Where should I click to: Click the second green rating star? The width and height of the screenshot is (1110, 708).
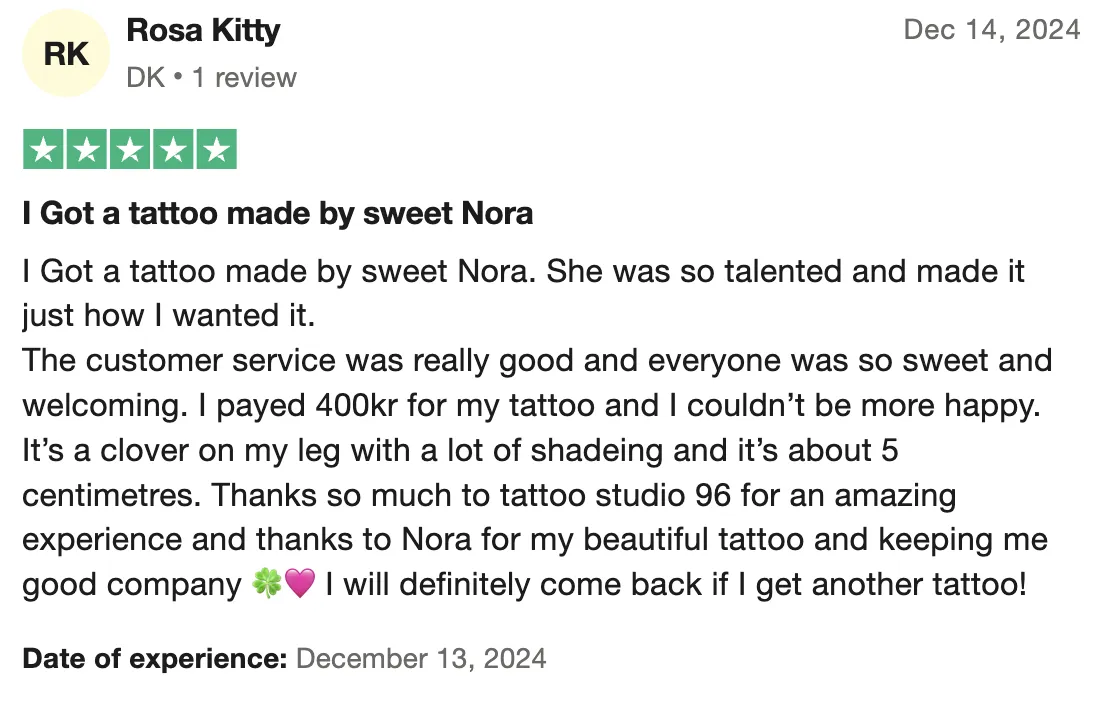[x=86, y=150]
